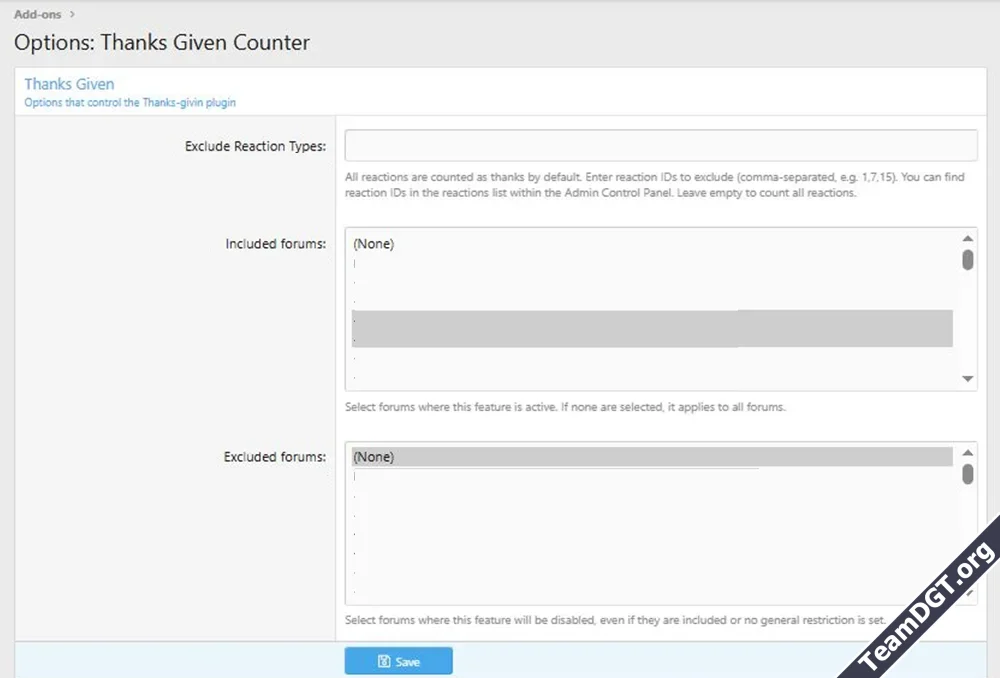Click the Excluded forums label
This screenshot has width=1000, height=678.
(274, 457)
